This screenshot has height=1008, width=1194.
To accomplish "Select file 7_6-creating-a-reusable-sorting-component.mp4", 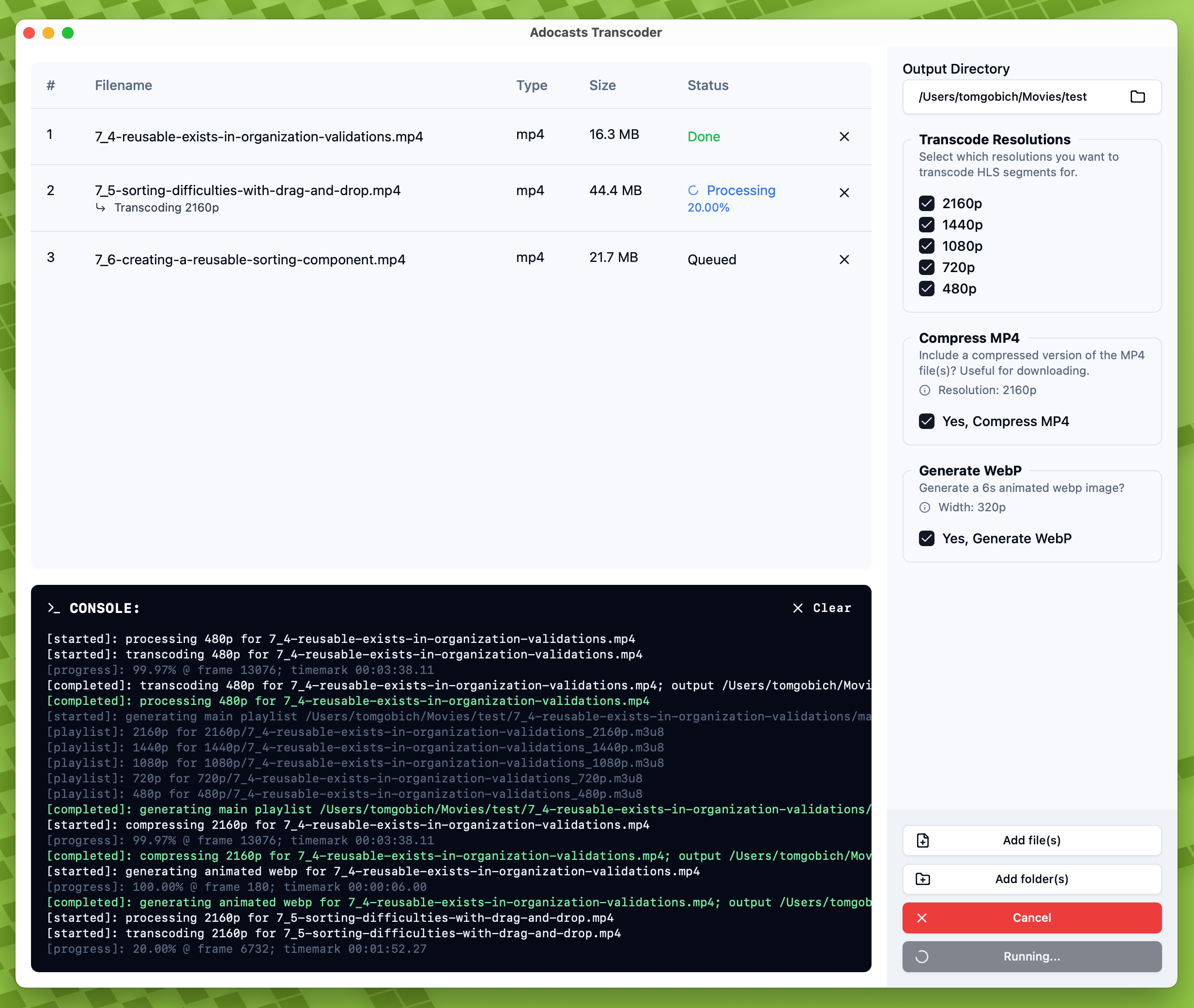I will click(x=250, y=260).
